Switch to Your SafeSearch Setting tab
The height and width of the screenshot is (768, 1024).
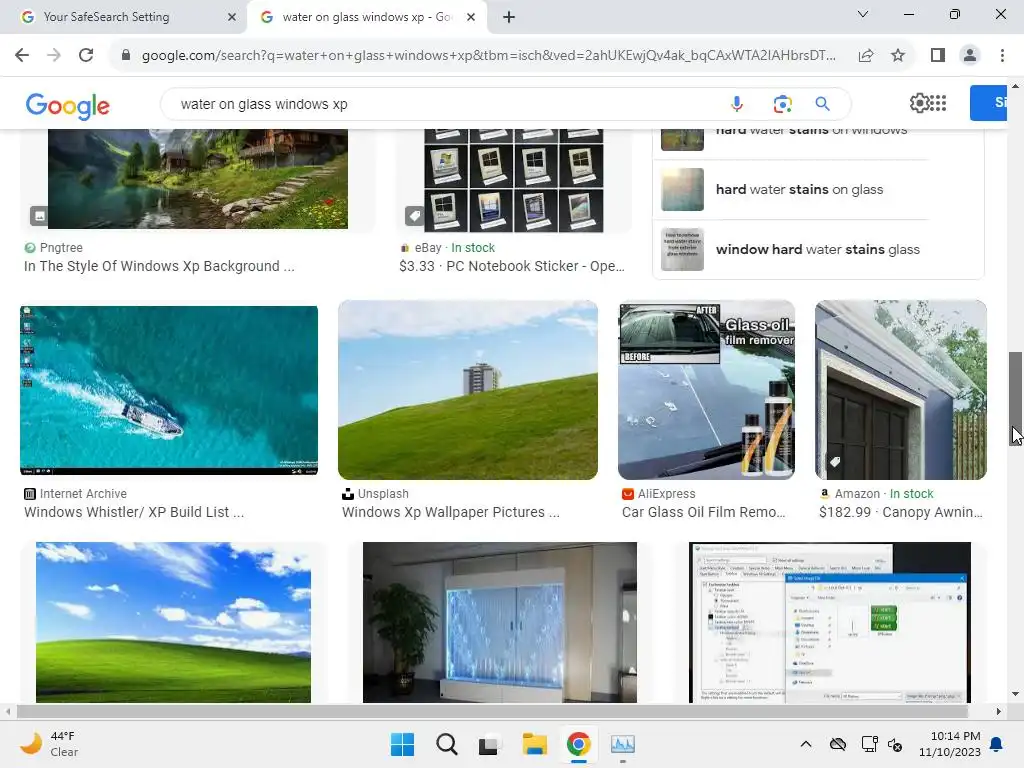coord(123,17)
